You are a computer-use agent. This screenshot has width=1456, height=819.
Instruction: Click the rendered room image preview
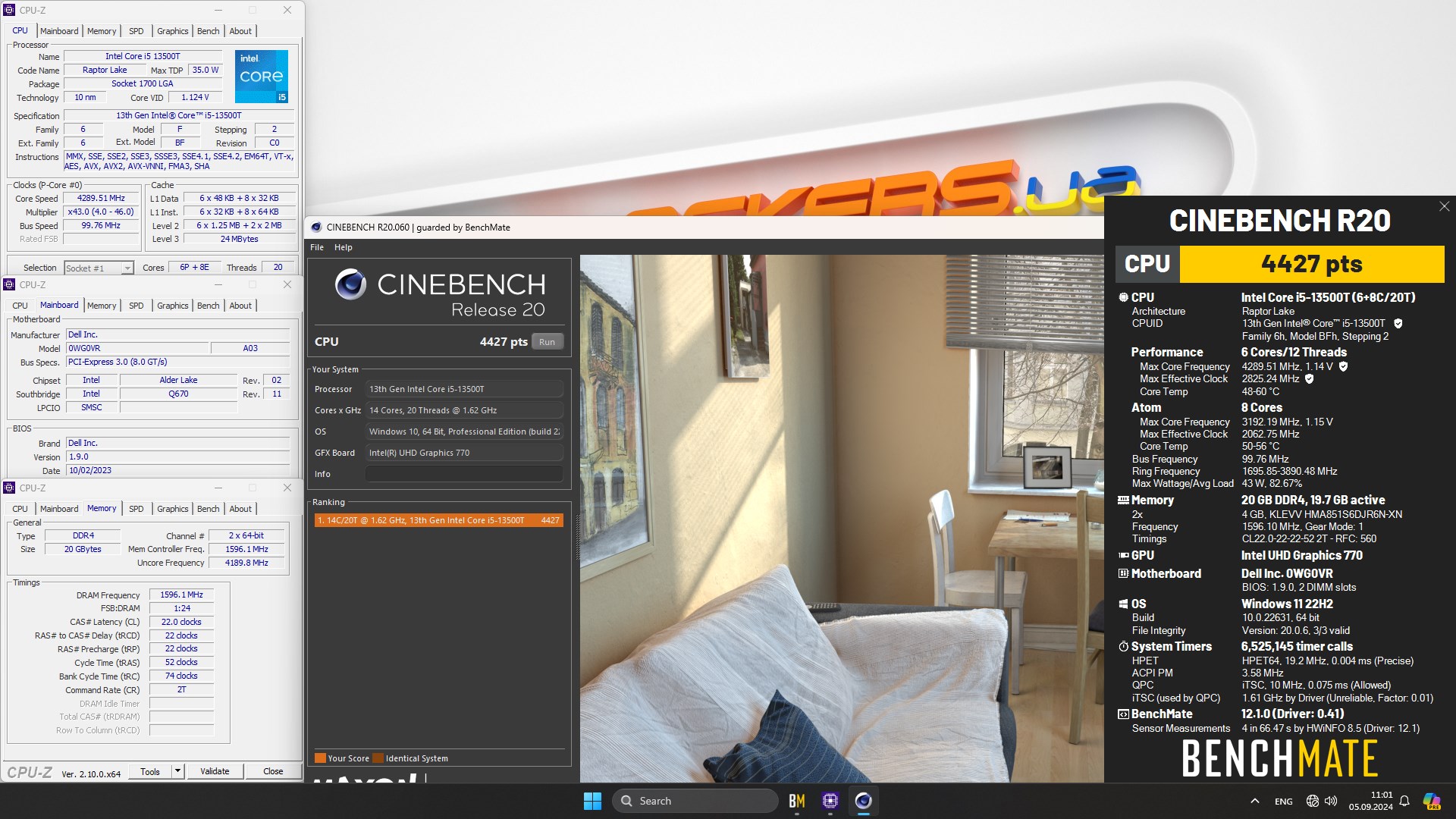click(842, 518)
